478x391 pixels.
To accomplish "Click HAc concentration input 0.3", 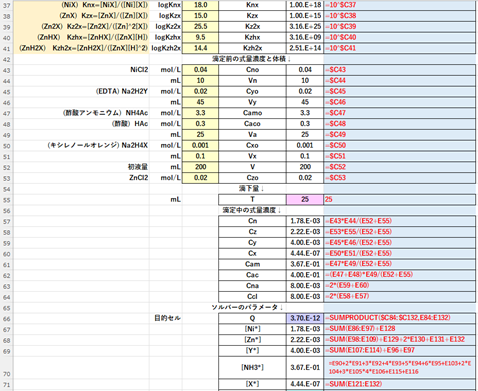I will point(200,124).
